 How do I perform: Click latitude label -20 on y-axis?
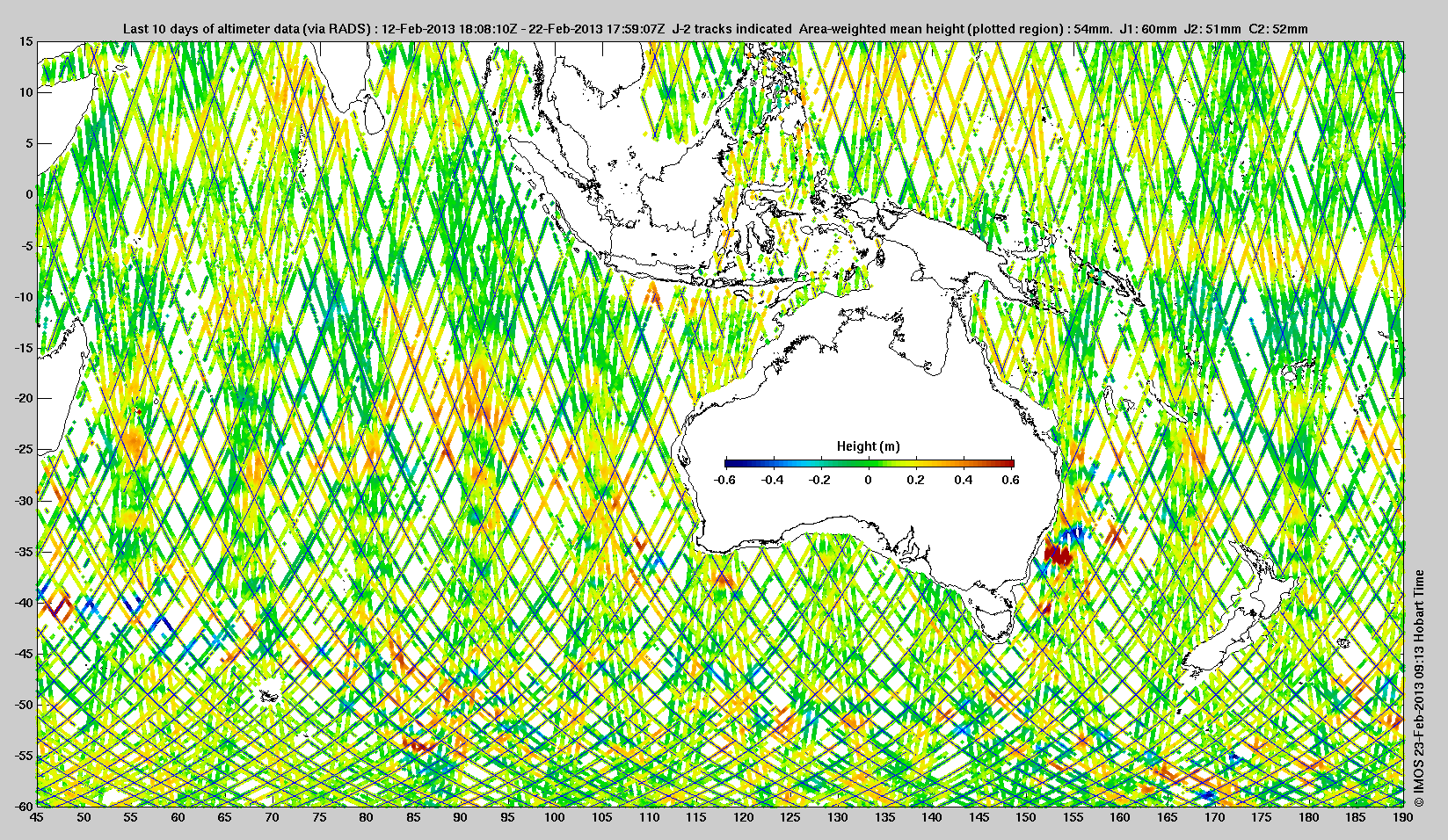tap(24, 398)
